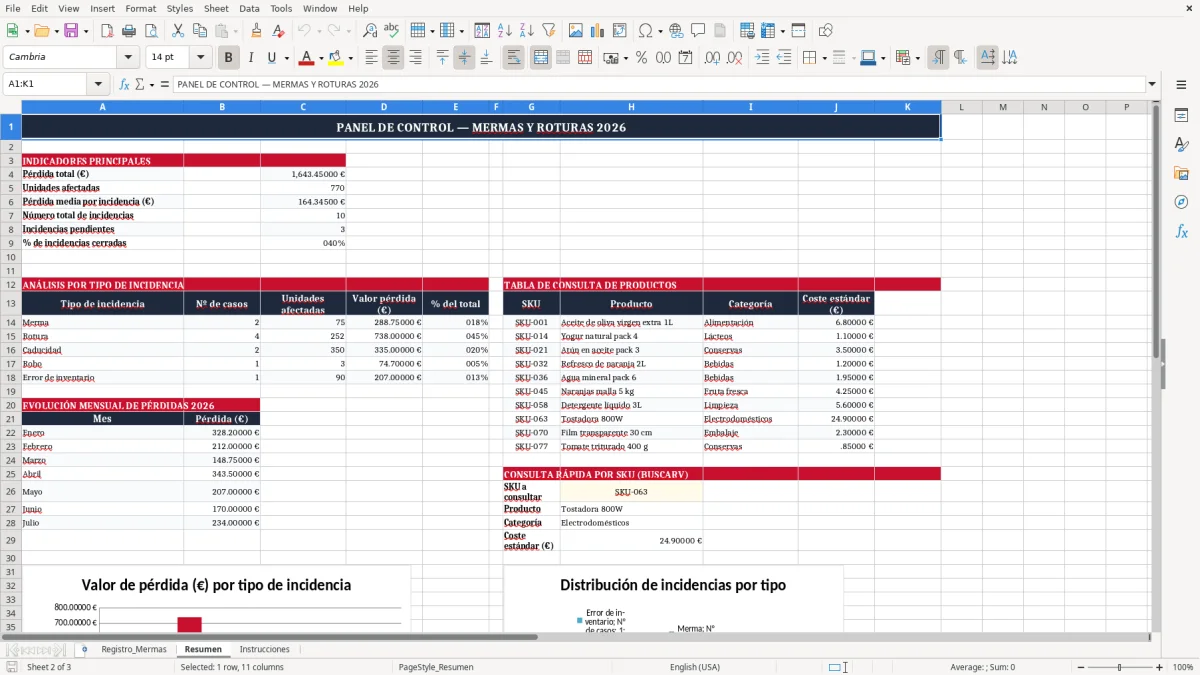Switch to the Registro_Mermas sheet tab
The width and height of the screenshot is (1200, 675).
(134, 649)
